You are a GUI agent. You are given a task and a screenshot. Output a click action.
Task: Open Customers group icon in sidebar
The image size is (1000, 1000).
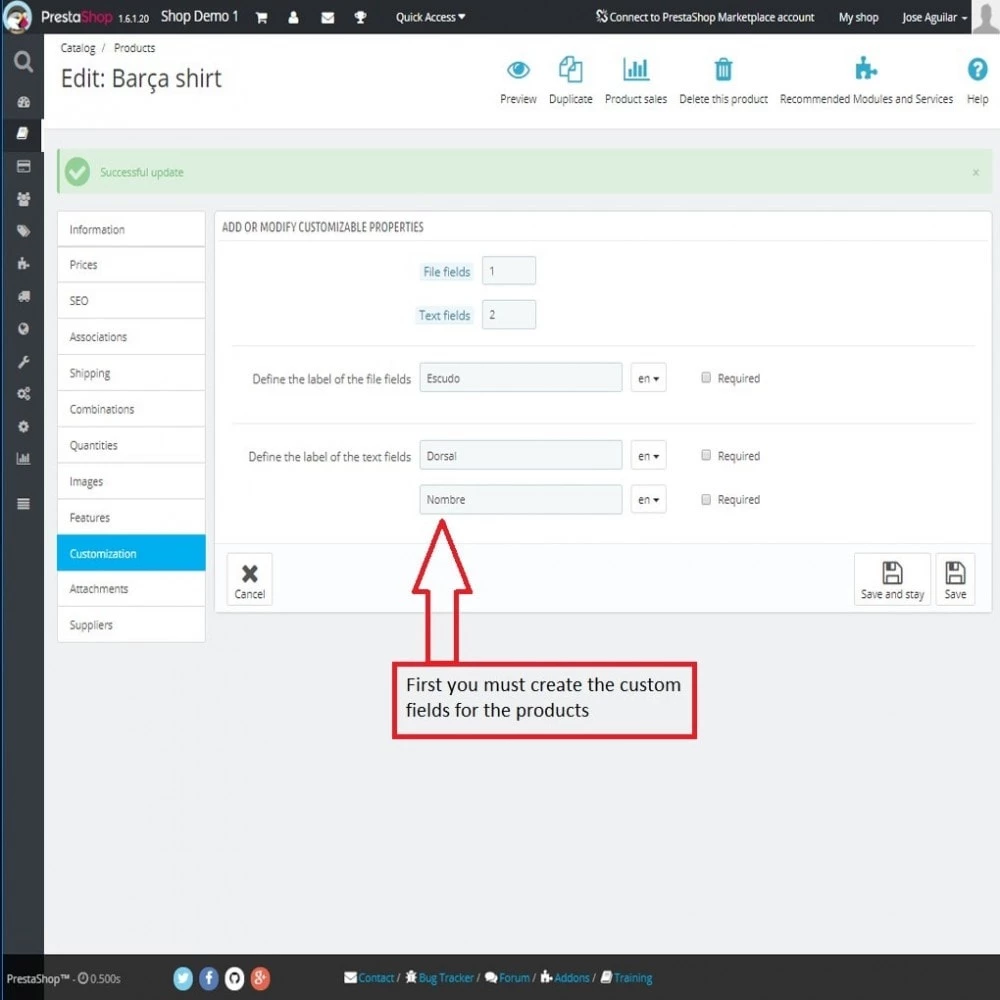[x=24, y=199]
